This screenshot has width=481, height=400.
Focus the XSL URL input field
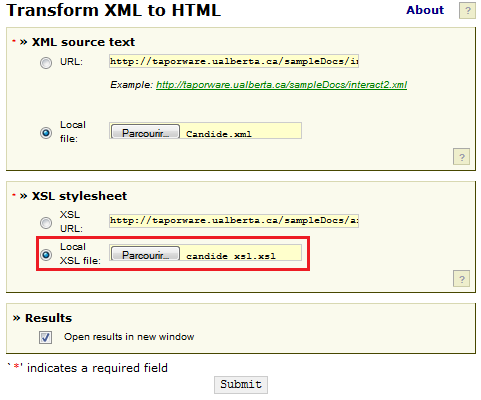click(234, 221)
